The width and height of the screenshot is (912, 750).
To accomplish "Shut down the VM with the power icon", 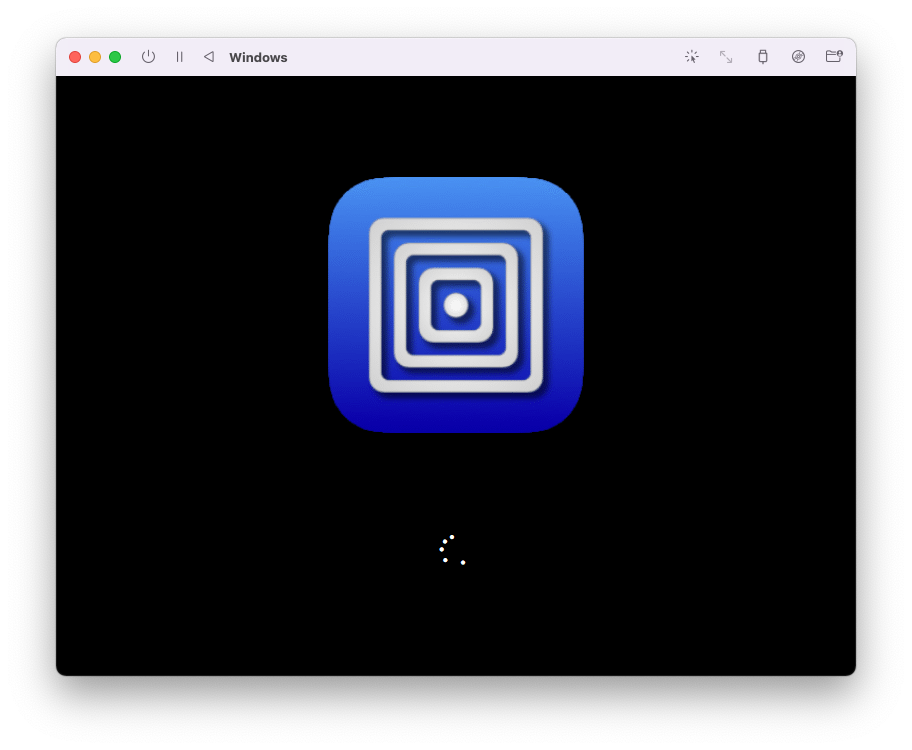I will coord(148,57).
